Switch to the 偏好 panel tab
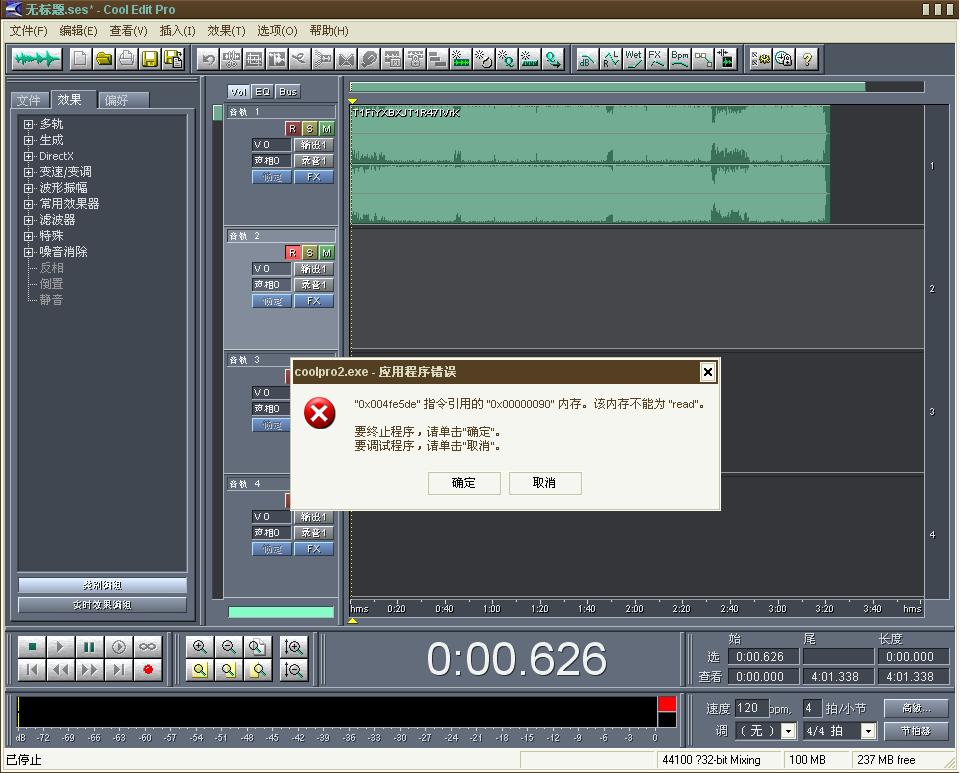Image resolution: width=960 pixels, height=773 pixels. point(123,100)
